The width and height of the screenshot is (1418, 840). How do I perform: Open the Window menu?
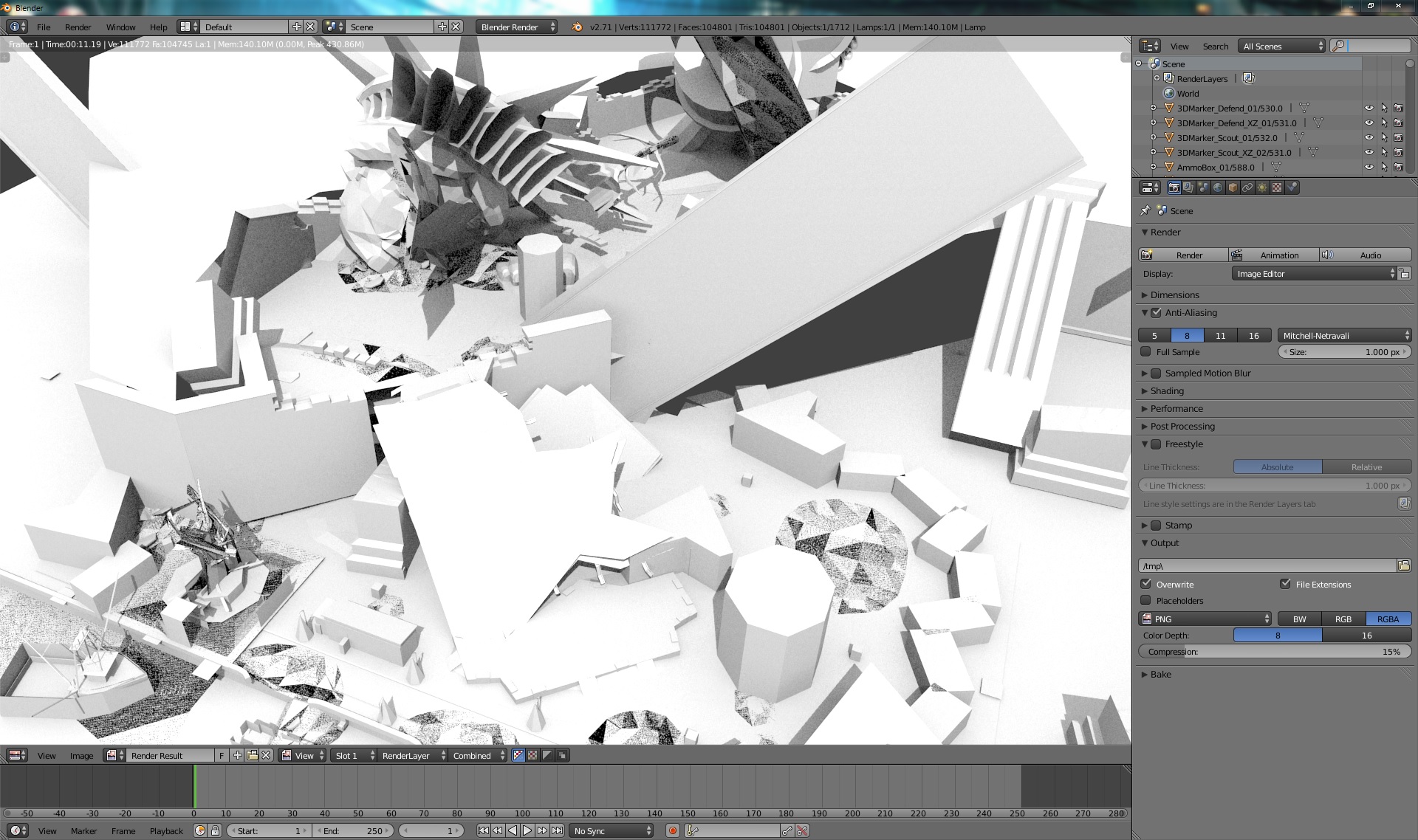tap(120, 27)
